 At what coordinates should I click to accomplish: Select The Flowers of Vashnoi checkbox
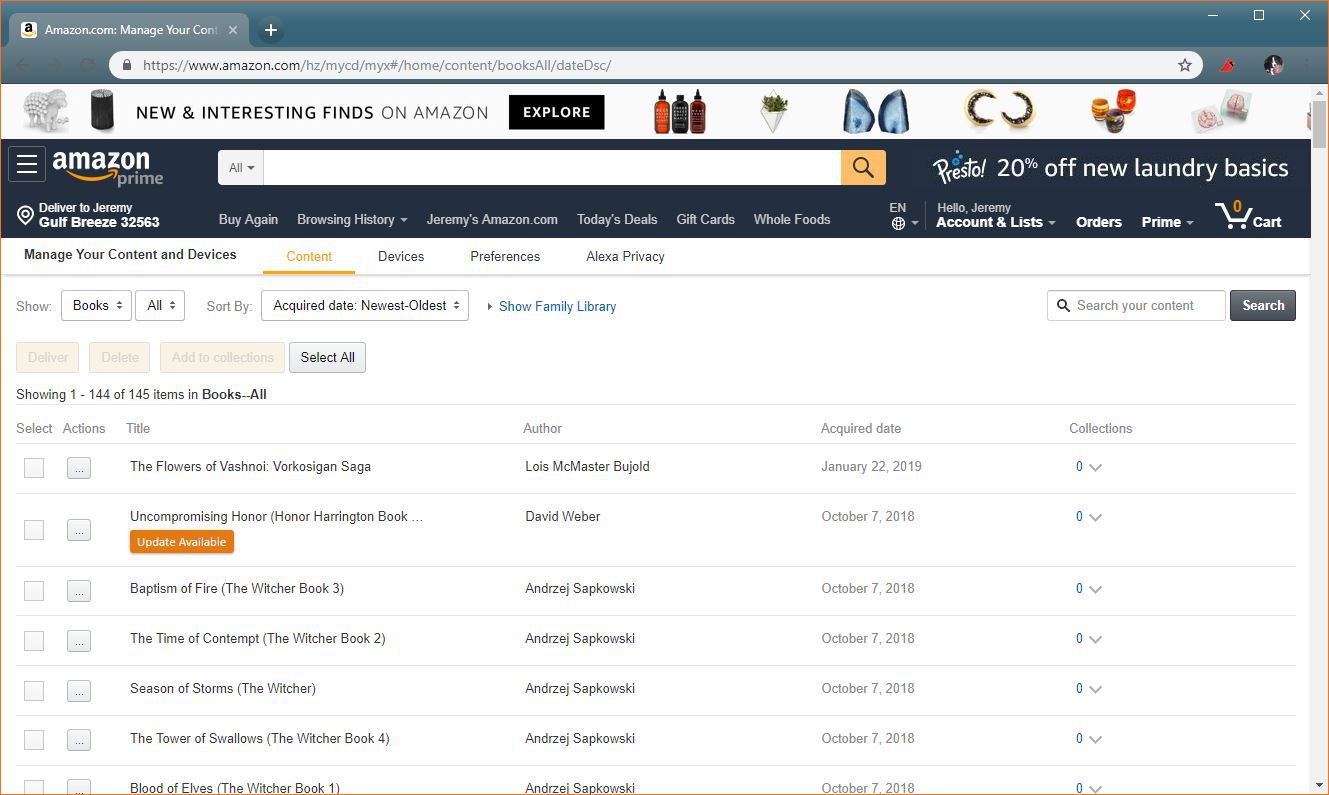pyautogui.click(x=34, y=467)
